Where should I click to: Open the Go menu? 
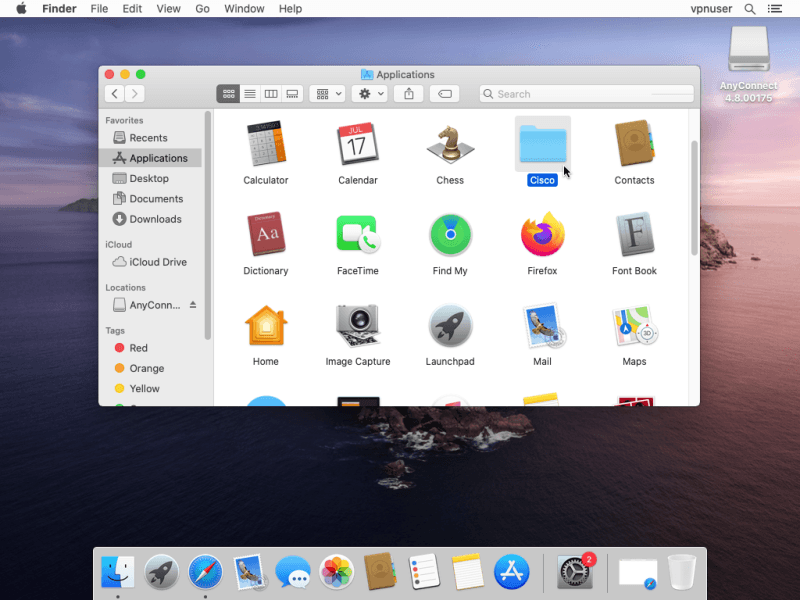(x=203, y=9)
